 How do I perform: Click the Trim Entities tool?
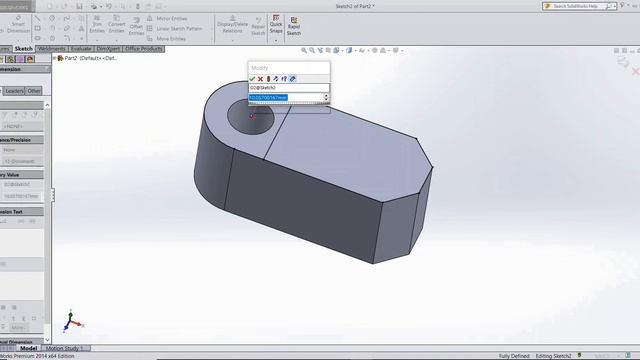[x=97, y=24]
